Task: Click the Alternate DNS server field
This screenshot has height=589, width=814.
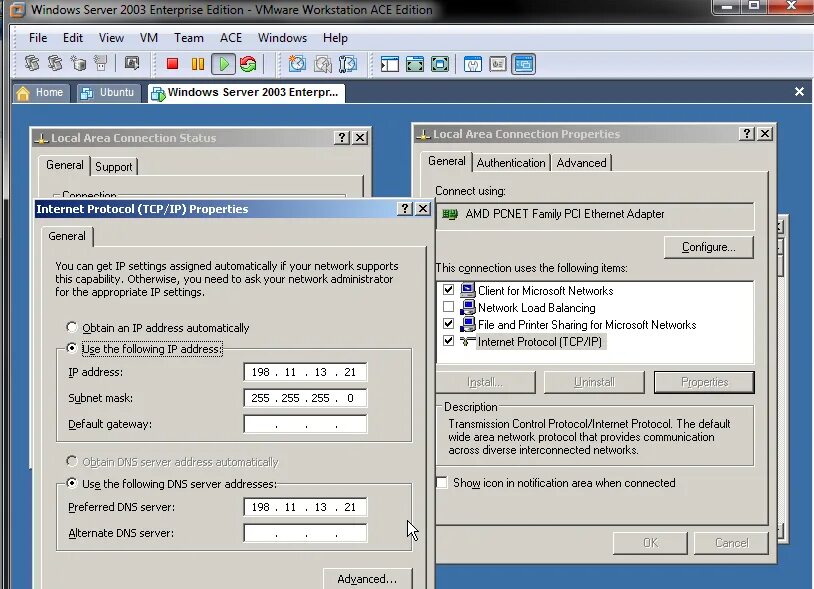Action: pyautogui.click(x=305, y=533)
